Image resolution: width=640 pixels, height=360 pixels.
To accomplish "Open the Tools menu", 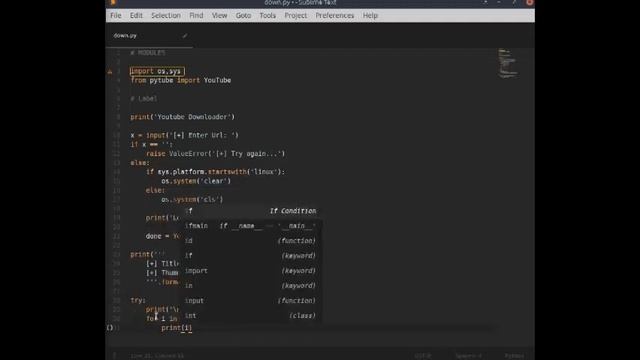I will pos(267,16).
